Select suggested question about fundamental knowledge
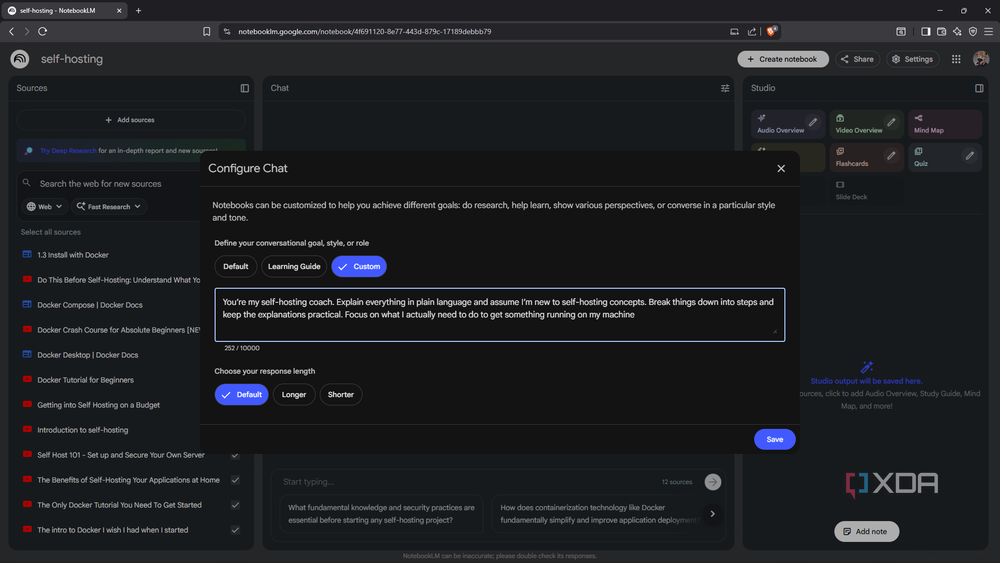Image resolution: width=1000 pixels, height=563 pixels. [381, 514]
